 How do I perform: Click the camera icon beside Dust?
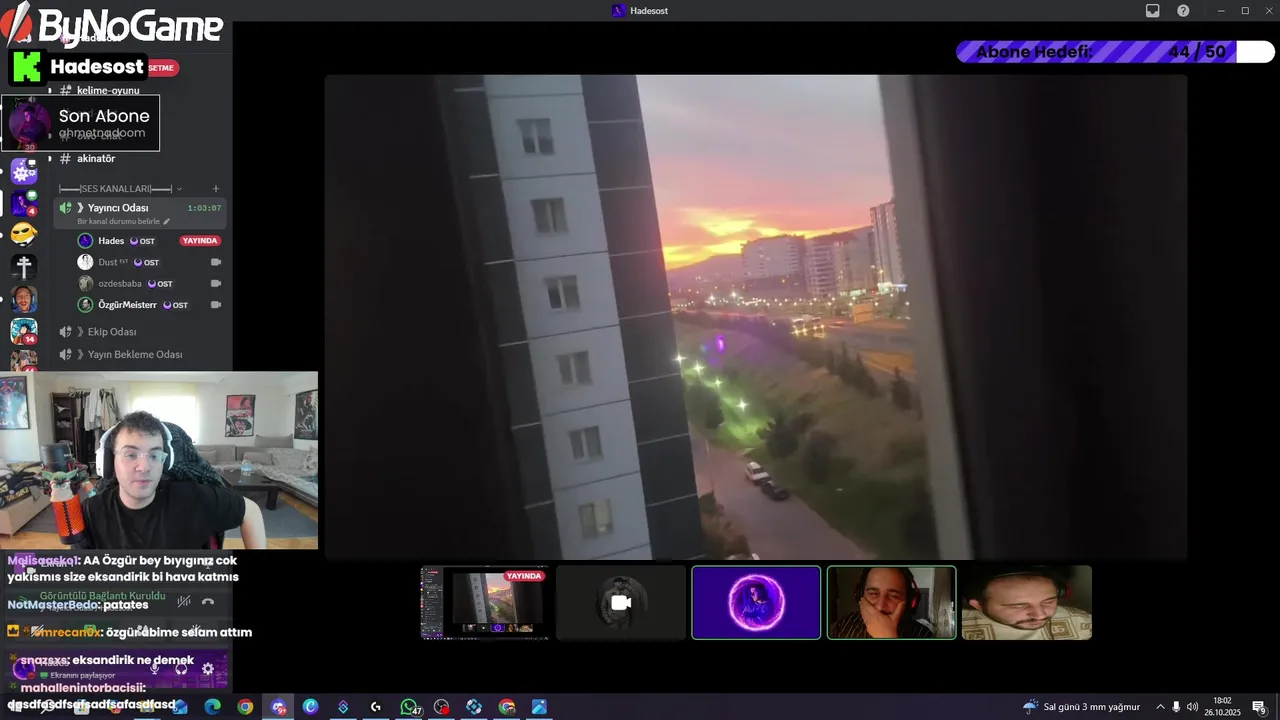(215, 262)
